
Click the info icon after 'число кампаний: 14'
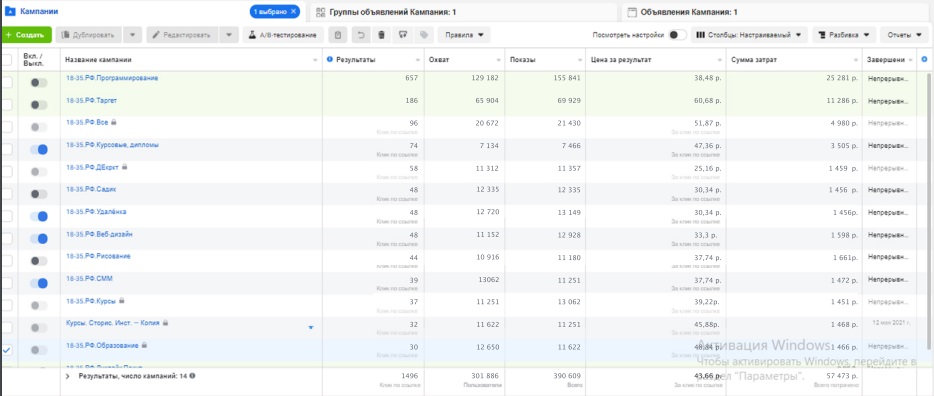(x=192, y=376)
